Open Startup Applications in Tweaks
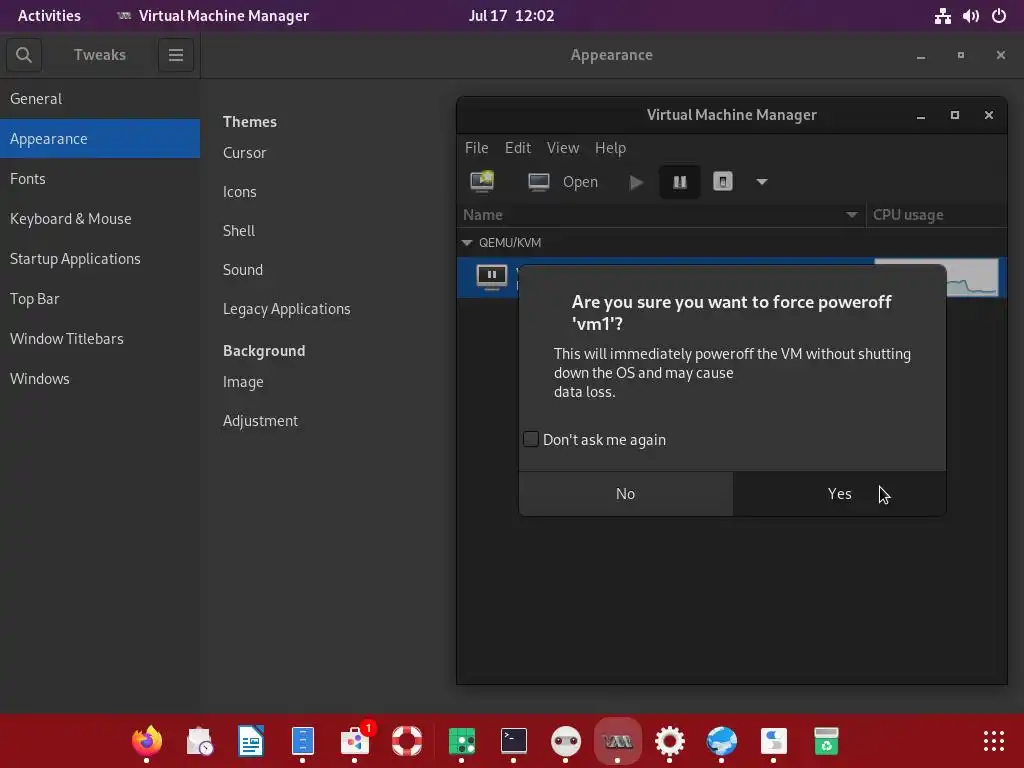Image resolution: width=1024 pixels, height=768 pixels. click(100, 259)
